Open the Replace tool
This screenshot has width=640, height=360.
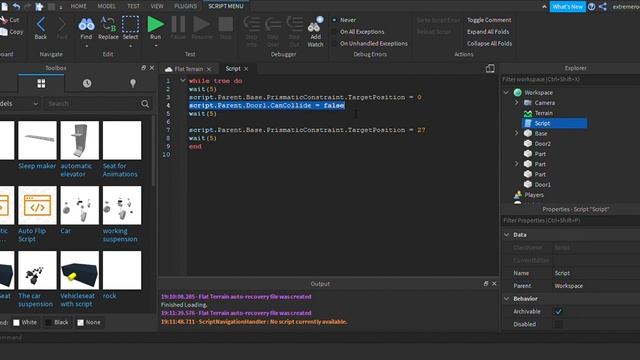tap(108, 24)
